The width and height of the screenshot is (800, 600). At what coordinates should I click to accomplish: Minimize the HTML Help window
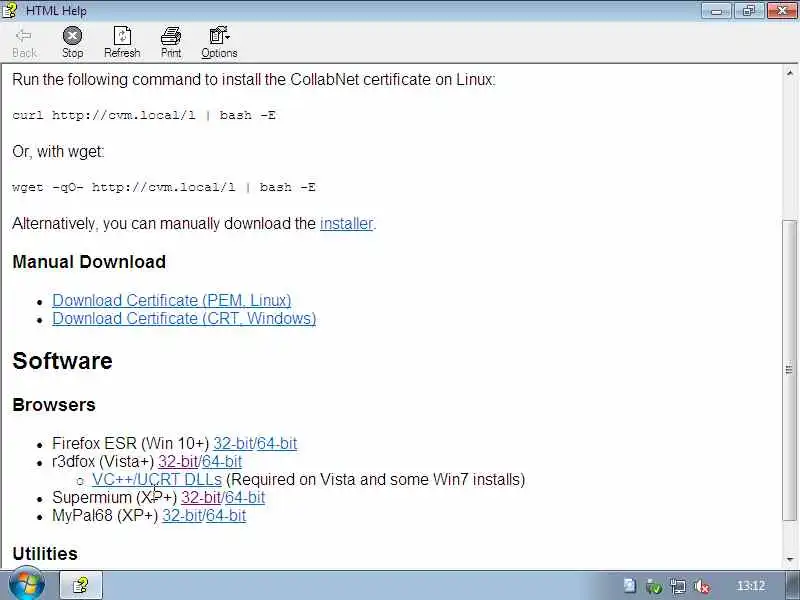click(716, 11)
